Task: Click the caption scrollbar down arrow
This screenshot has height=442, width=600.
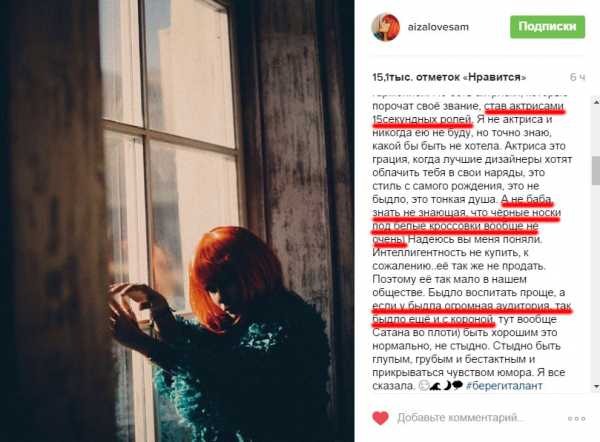Action: click(x=596, y=387)
